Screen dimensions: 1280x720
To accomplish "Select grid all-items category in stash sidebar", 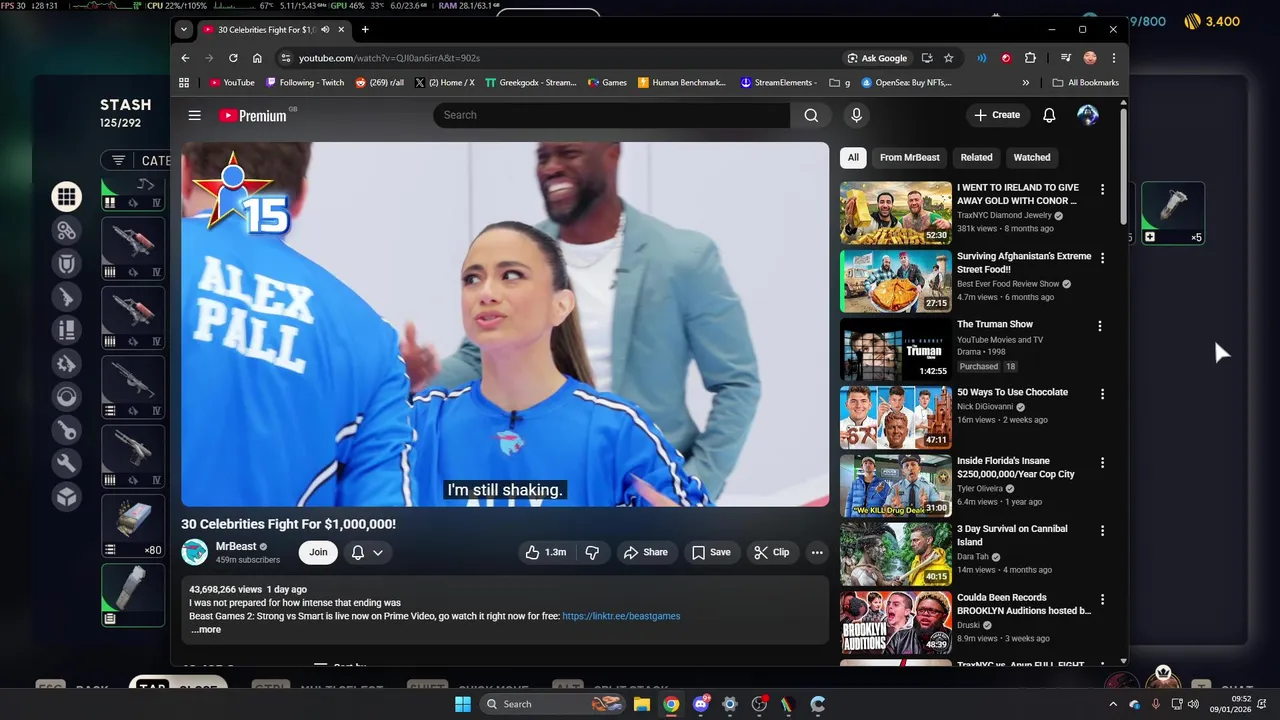I will click(67, 197).
